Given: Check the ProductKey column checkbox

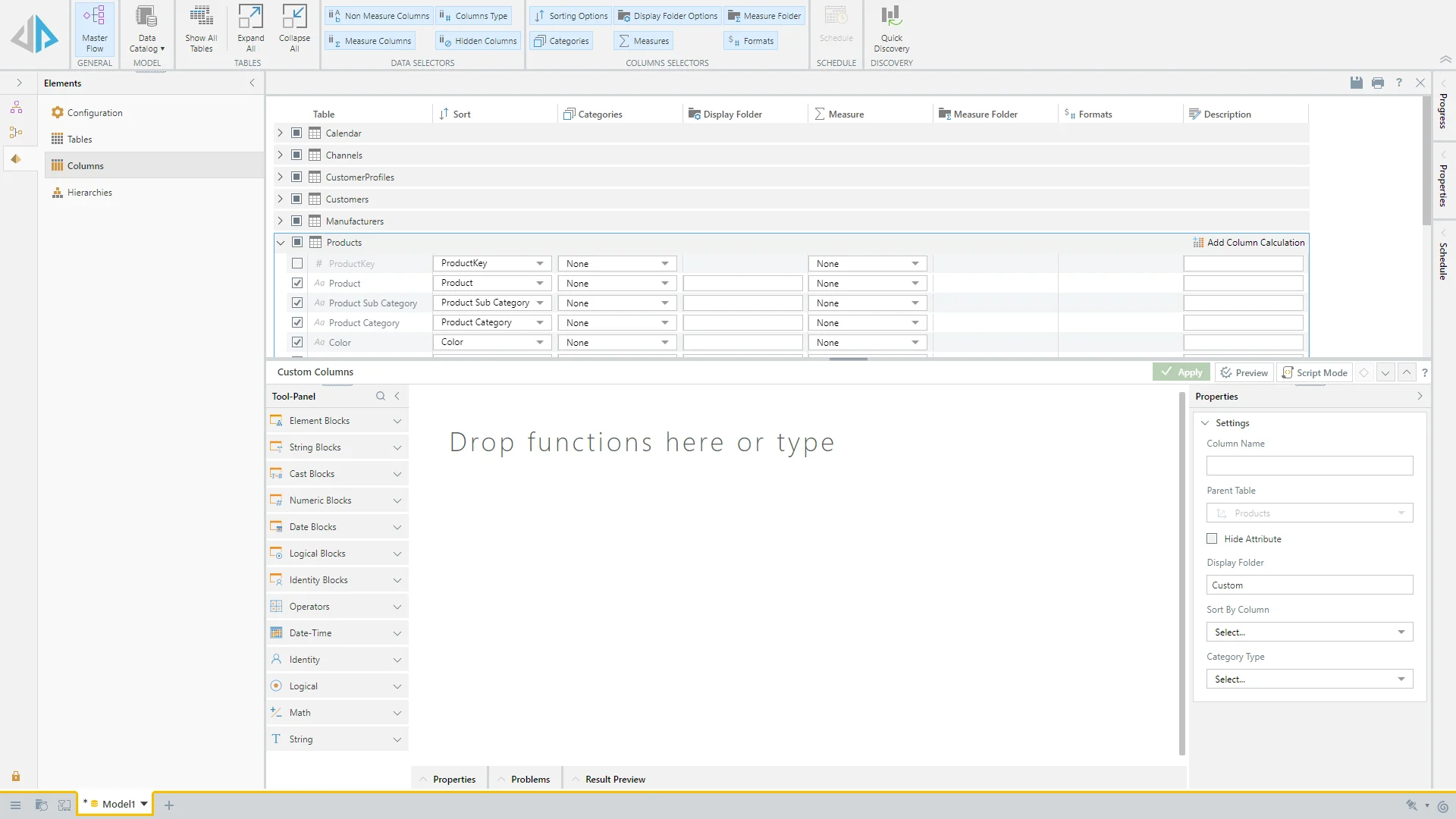Looking at the screenshot, I should (297, 263).
